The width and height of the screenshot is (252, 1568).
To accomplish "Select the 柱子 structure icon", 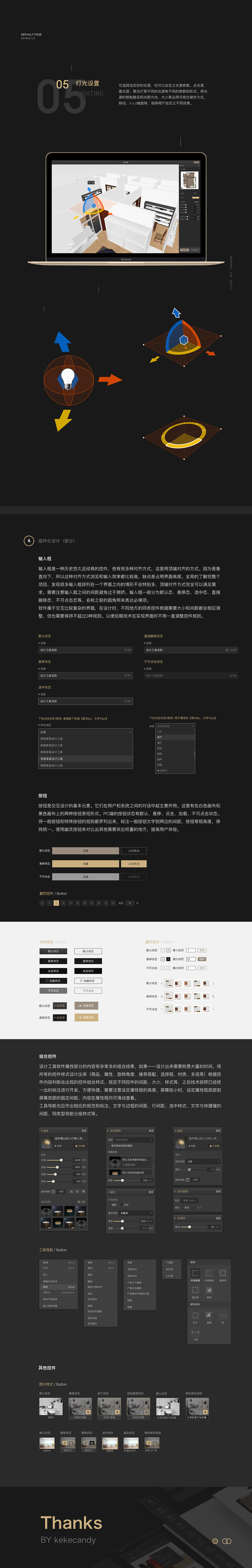I will pos(195,1315).
